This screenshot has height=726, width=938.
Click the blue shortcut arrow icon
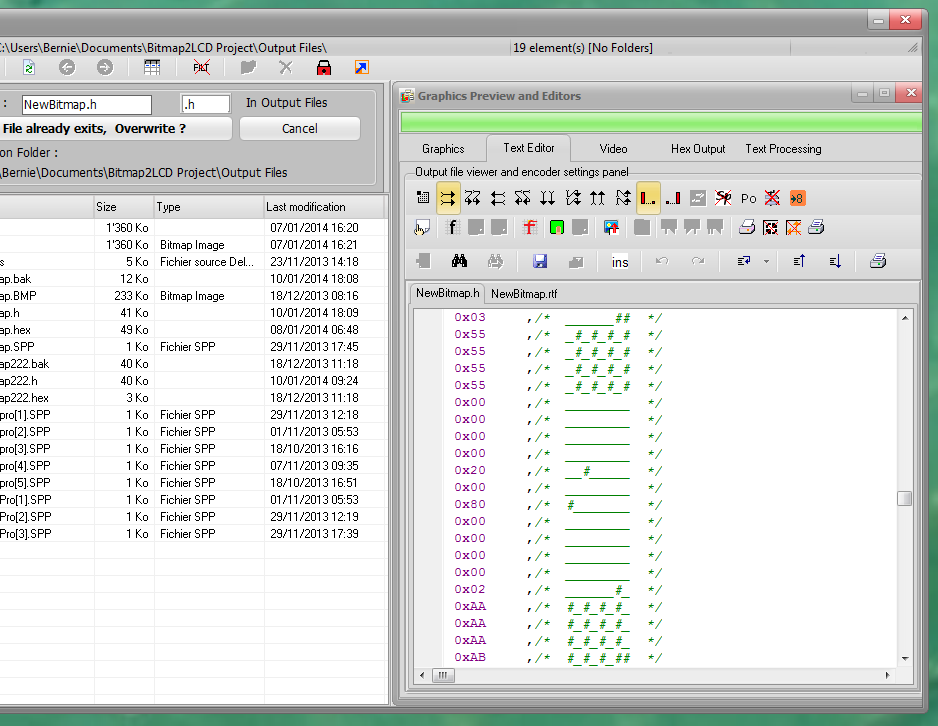coord(361,68)
